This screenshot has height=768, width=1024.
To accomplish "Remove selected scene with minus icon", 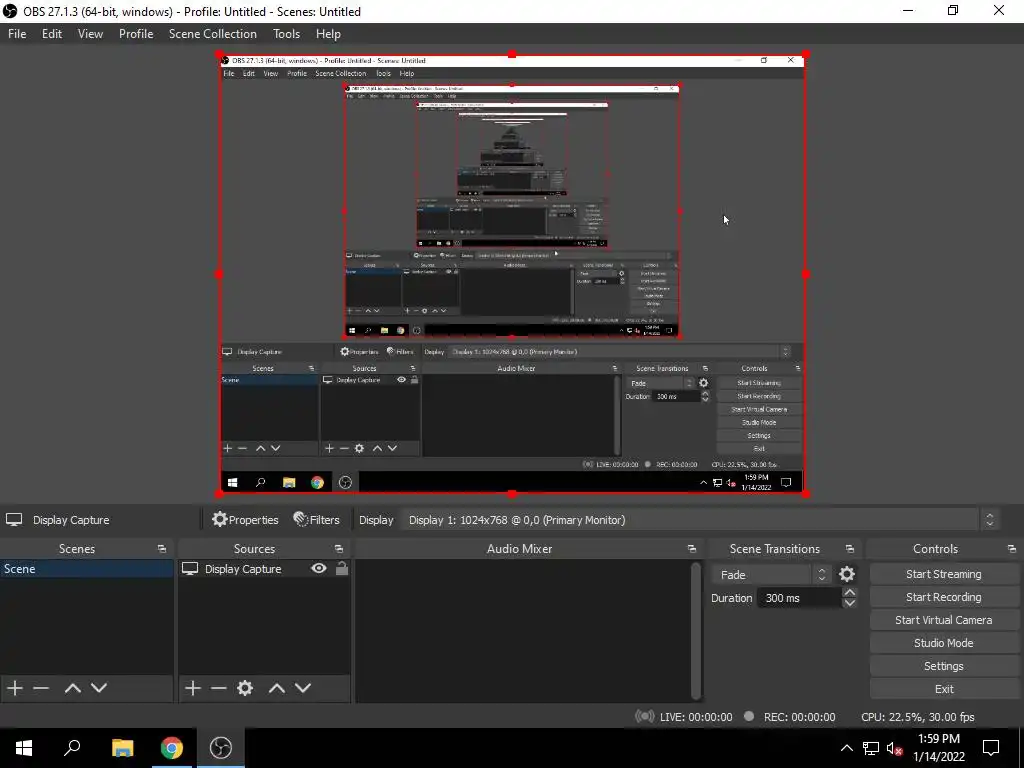I will [x=41, y=688].
